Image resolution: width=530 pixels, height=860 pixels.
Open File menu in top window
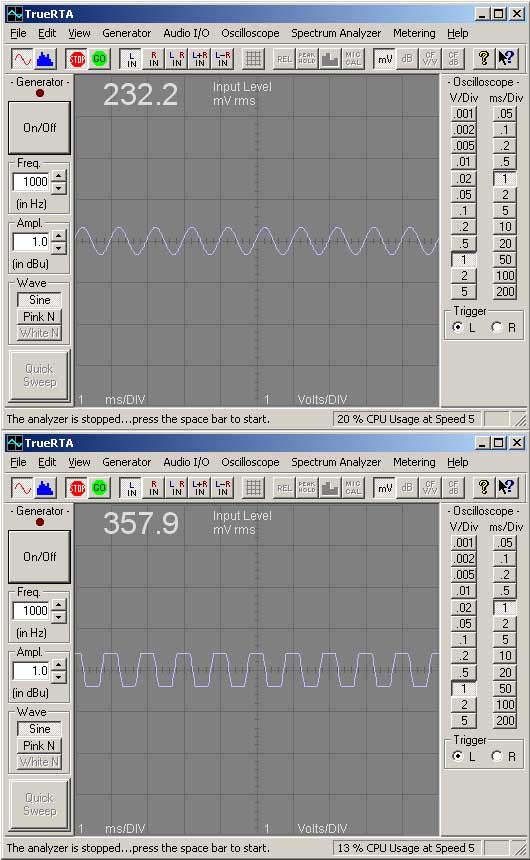tap(18, 33)
